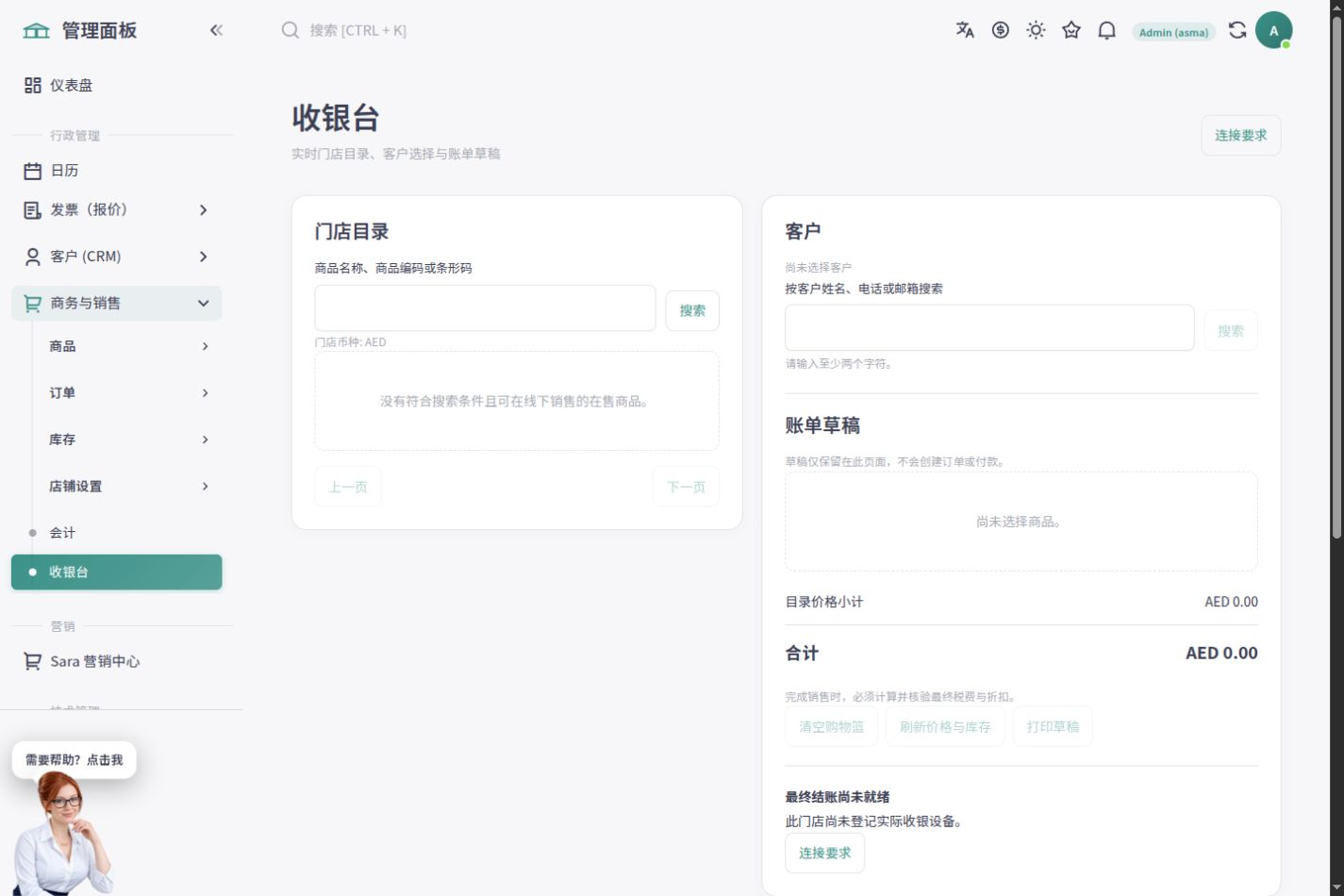
Task: Toggle the light/dark theme sun icon
Action: point(1036,30)
